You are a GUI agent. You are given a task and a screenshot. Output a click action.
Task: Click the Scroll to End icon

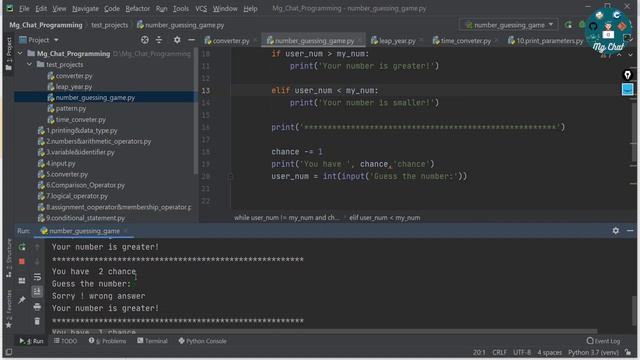tap(37, 291)
